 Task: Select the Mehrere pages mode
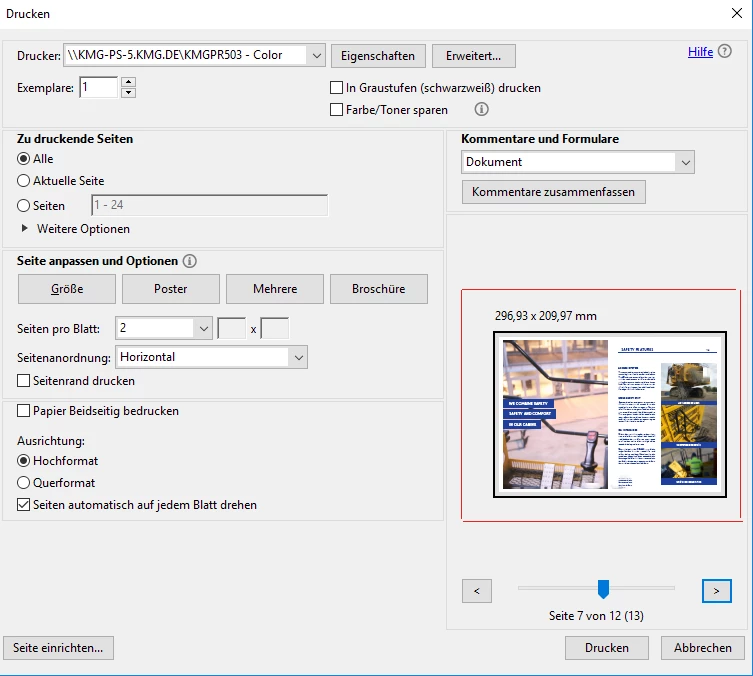click(x=275, y=289)
